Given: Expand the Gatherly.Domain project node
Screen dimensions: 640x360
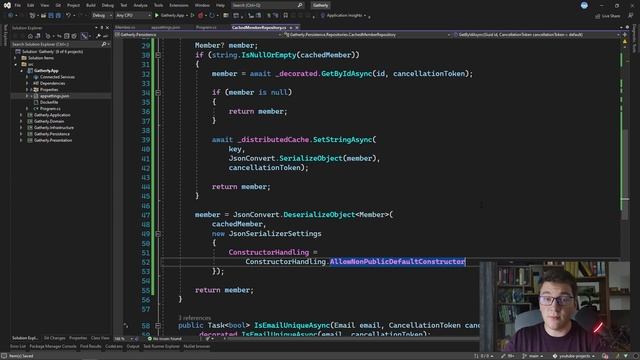Looking at the screenshot, I should click(x=21, y=121).
